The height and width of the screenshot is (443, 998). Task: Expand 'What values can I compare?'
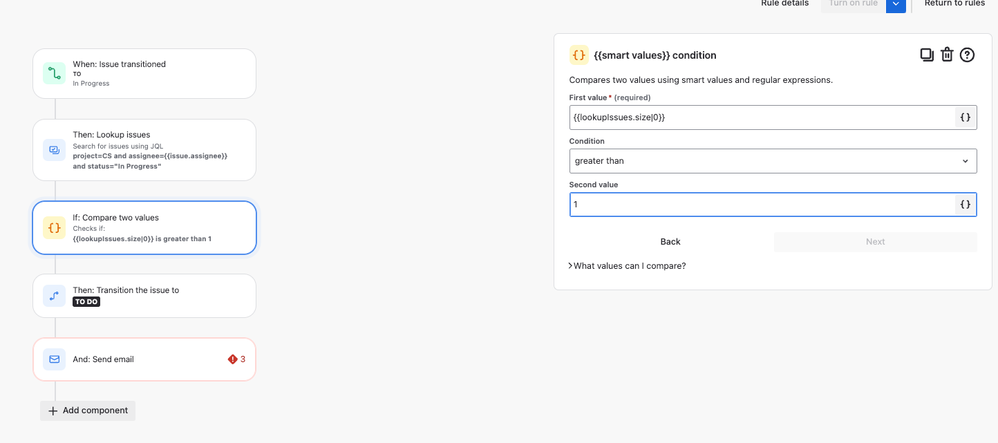(627, 266)
